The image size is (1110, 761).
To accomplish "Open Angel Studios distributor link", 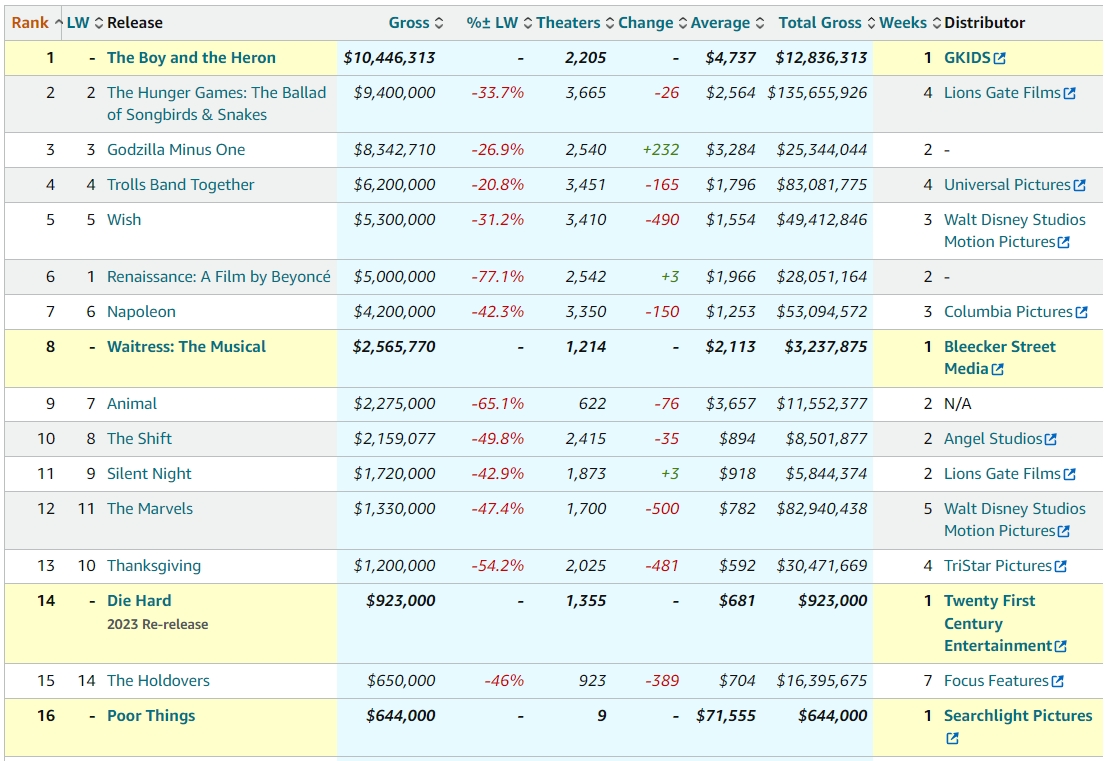I will pyautogui.click(x=993, y=439).
